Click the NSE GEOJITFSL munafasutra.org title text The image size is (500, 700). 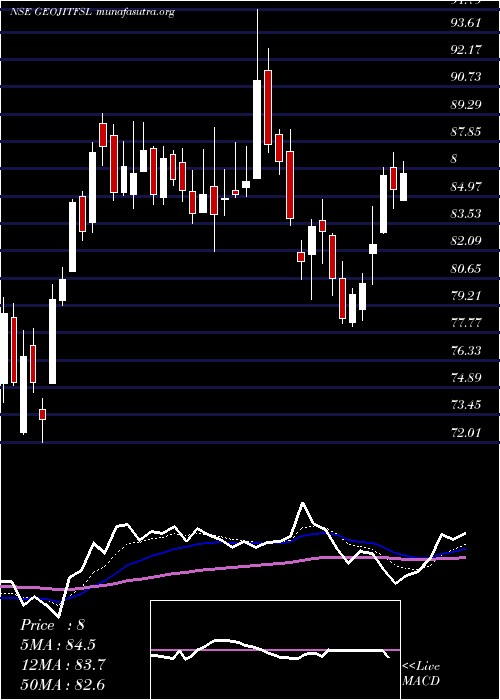[92, 12]
